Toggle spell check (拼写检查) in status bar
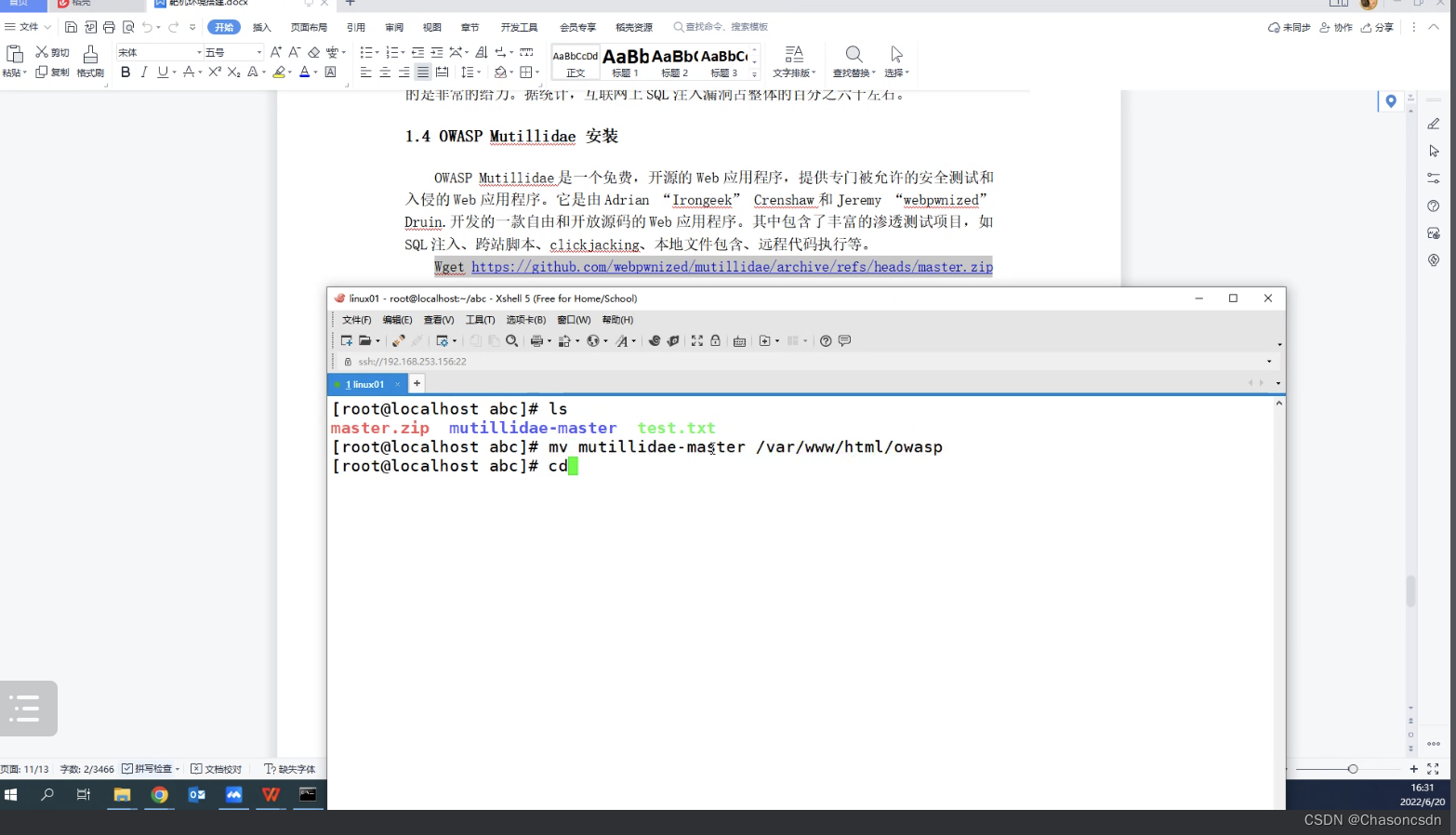The height and width of the screenshot is (835, 1456). coord(151,769)
